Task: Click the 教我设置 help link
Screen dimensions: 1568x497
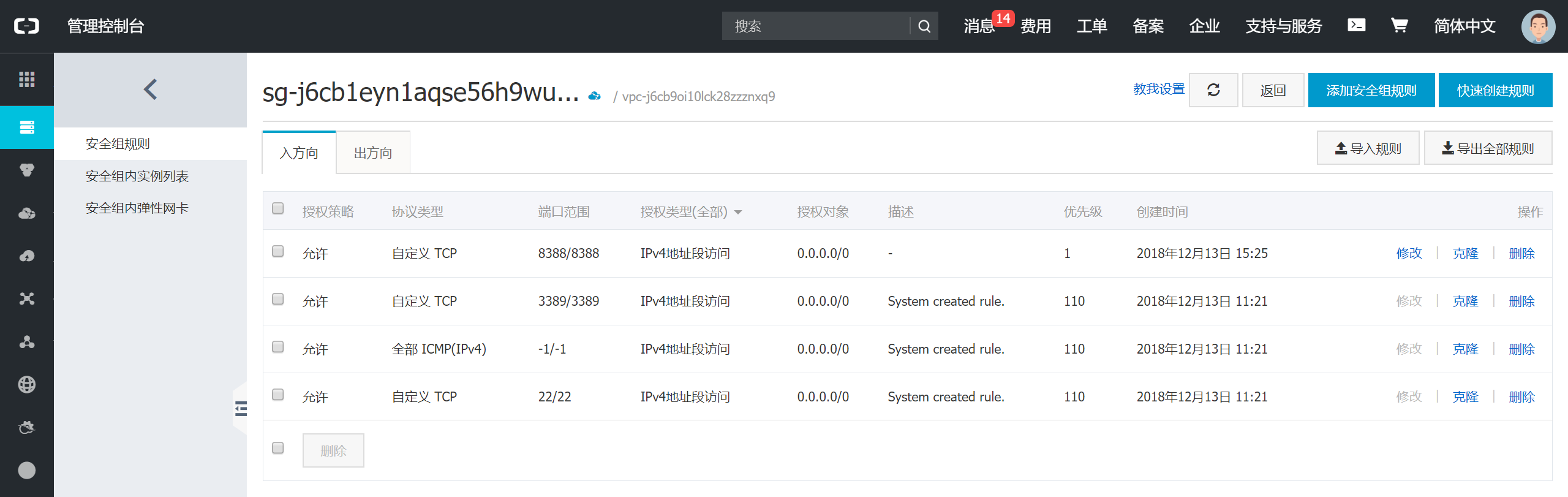Action: [1159, 89]
